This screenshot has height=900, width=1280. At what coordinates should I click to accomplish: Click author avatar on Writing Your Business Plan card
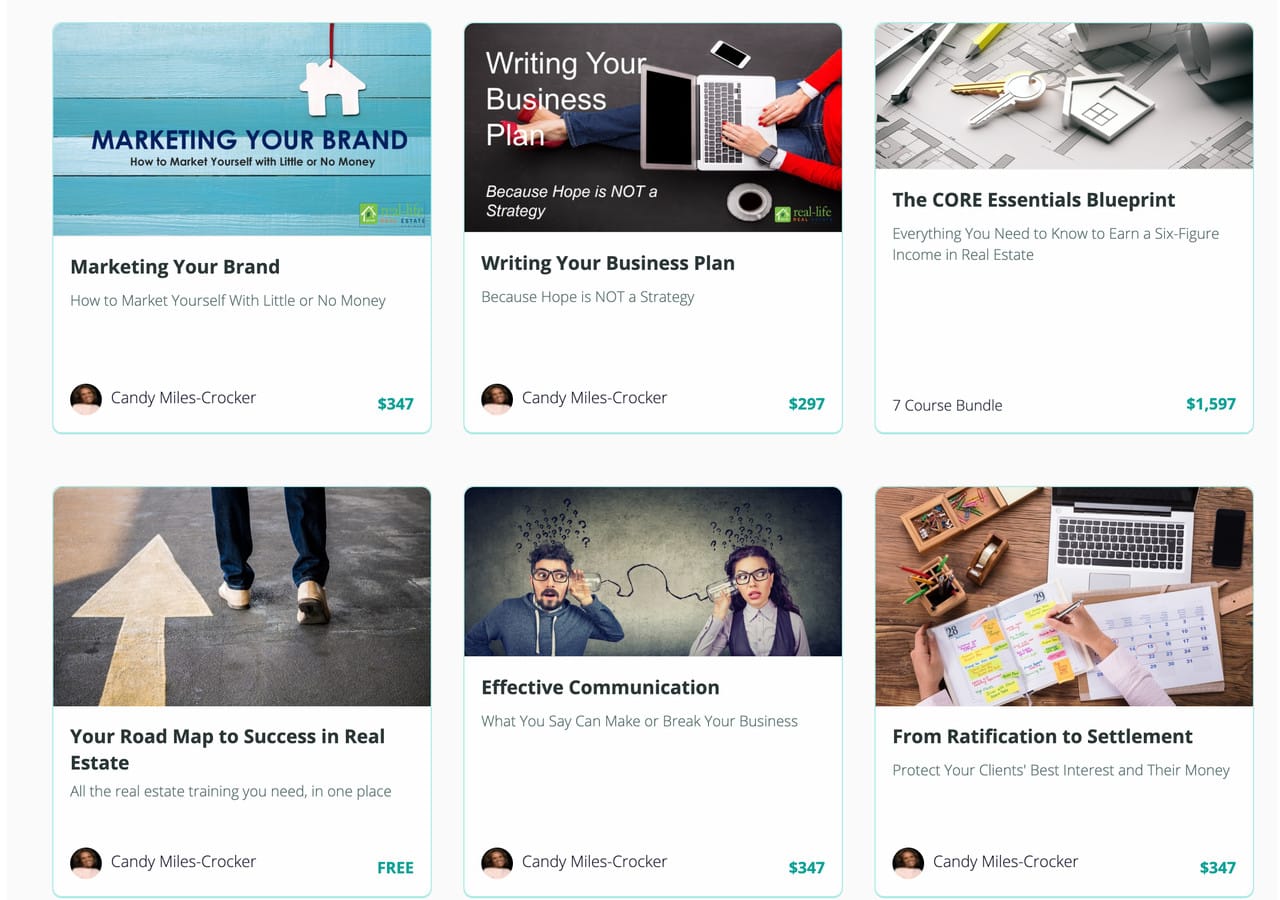coord(497,399)
